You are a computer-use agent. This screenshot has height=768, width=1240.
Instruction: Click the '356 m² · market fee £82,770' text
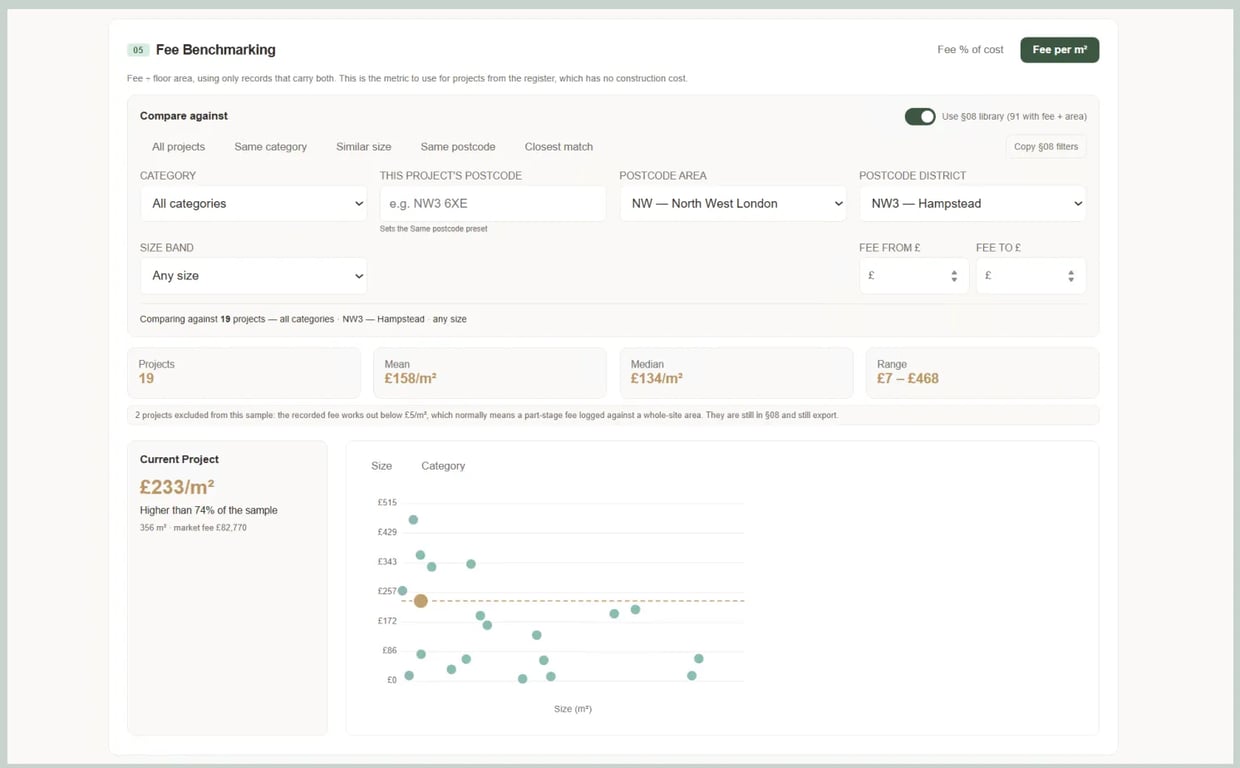[x=193, y=528]
